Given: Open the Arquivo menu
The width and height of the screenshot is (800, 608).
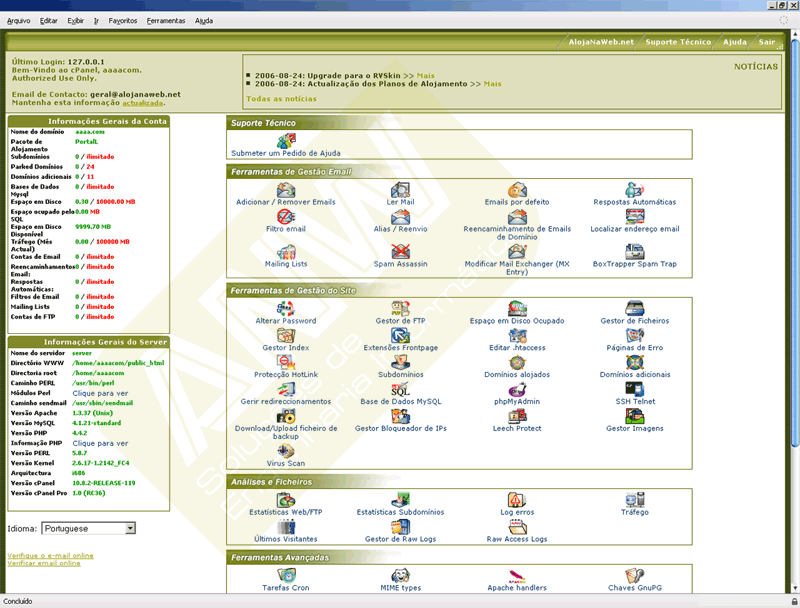Looking at the screenshot, I should pyautogui.click(x=18, y=21).
